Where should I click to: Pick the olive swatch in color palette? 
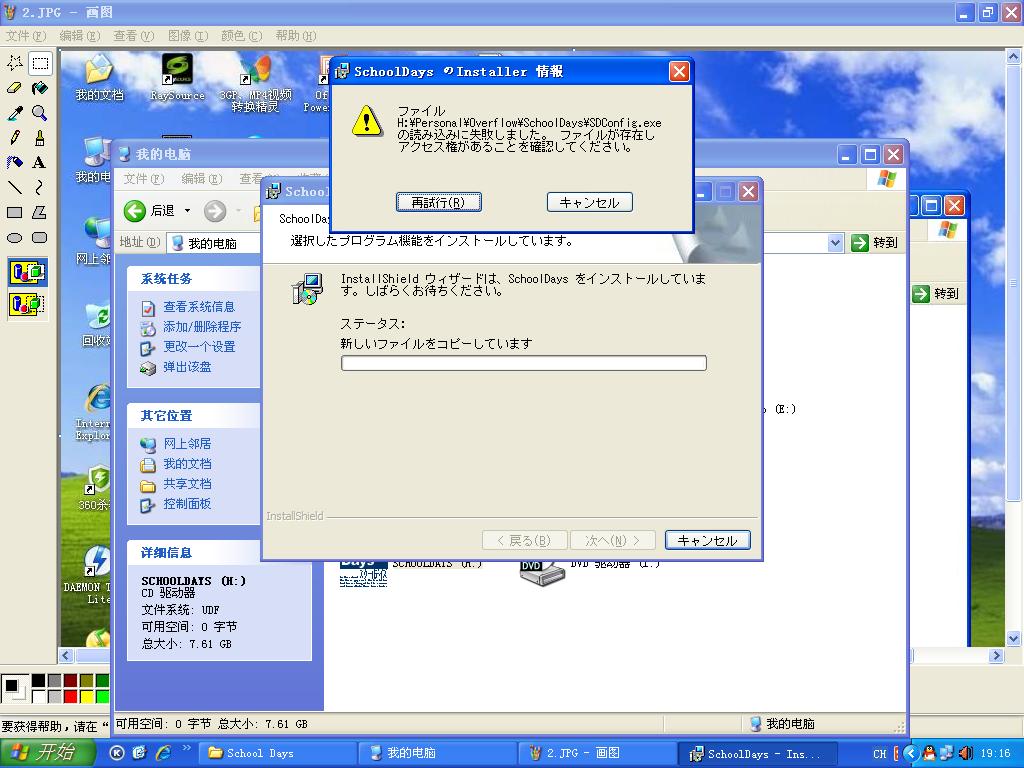[x=86, y=680]
